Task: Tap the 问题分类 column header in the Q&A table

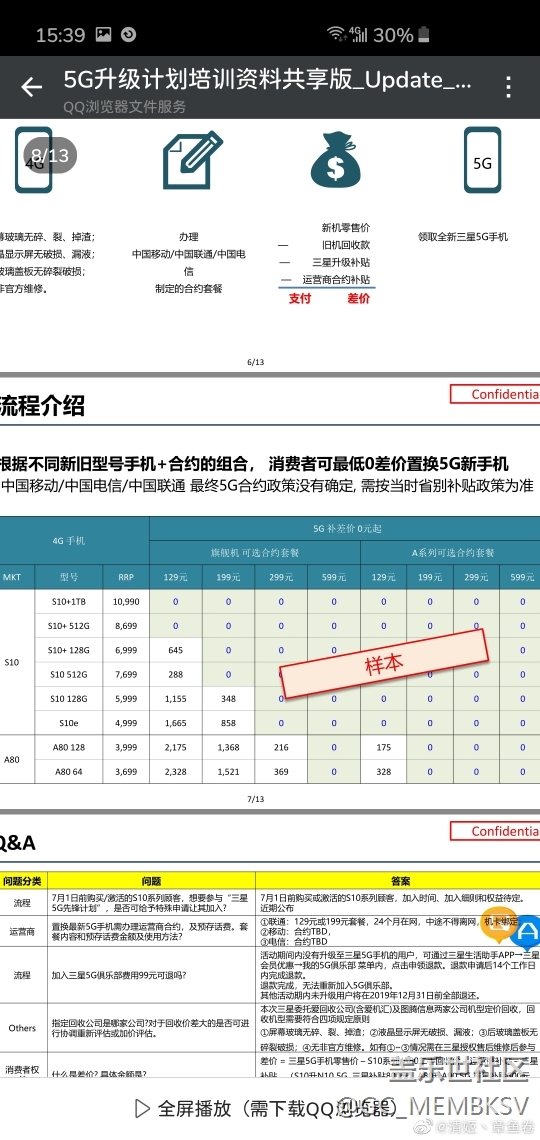Action: tap(23, 880)
